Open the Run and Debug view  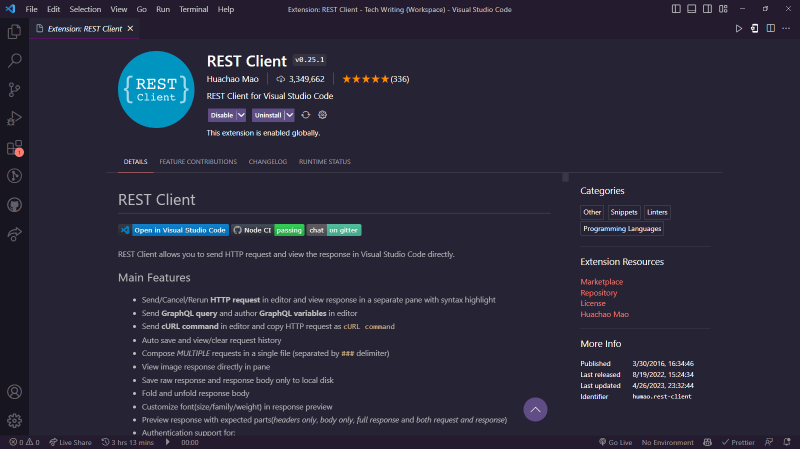[x=14, y=118]
